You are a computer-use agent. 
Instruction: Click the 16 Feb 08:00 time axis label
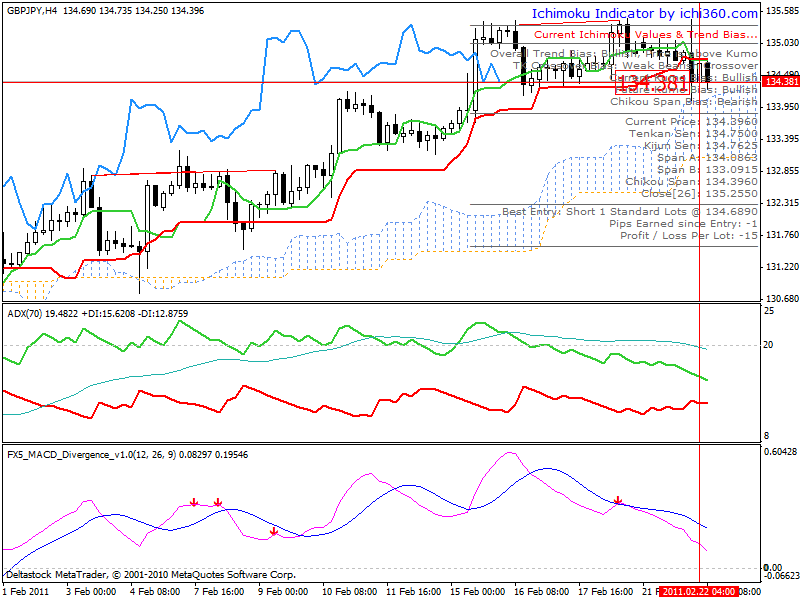(x=542, y=592)
